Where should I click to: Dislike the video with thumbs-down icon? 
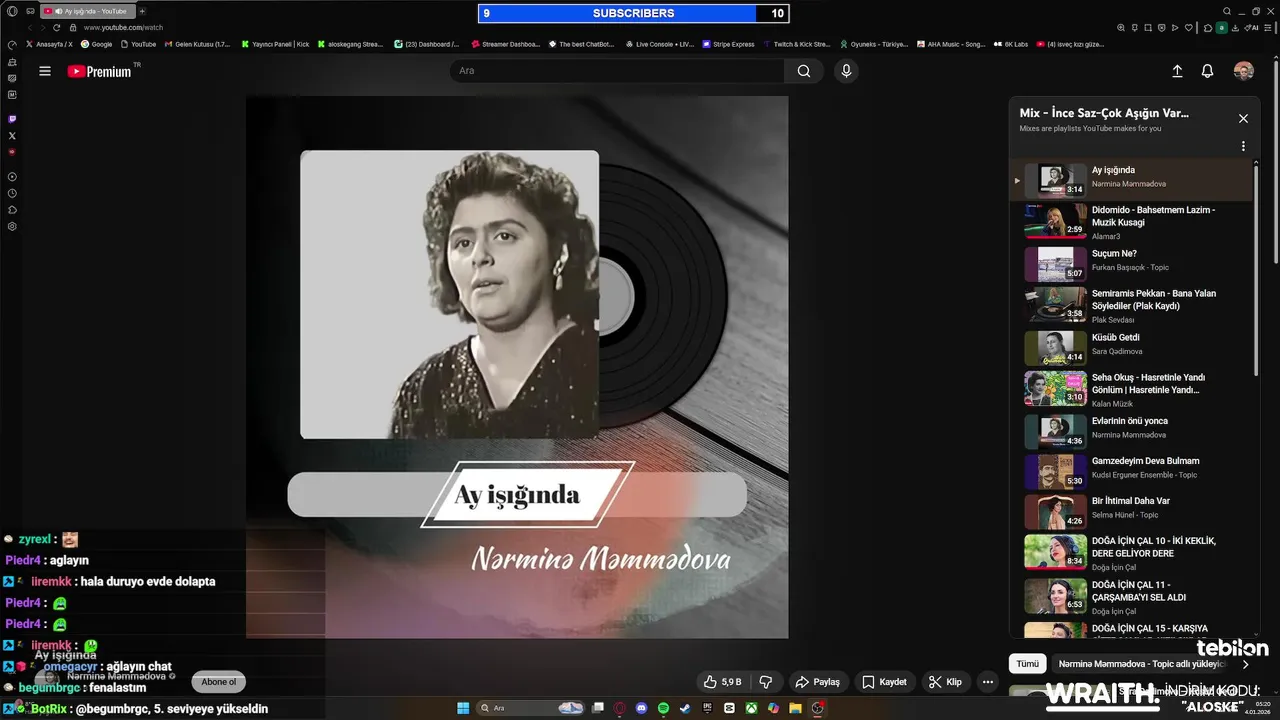(x=766, y=682)
